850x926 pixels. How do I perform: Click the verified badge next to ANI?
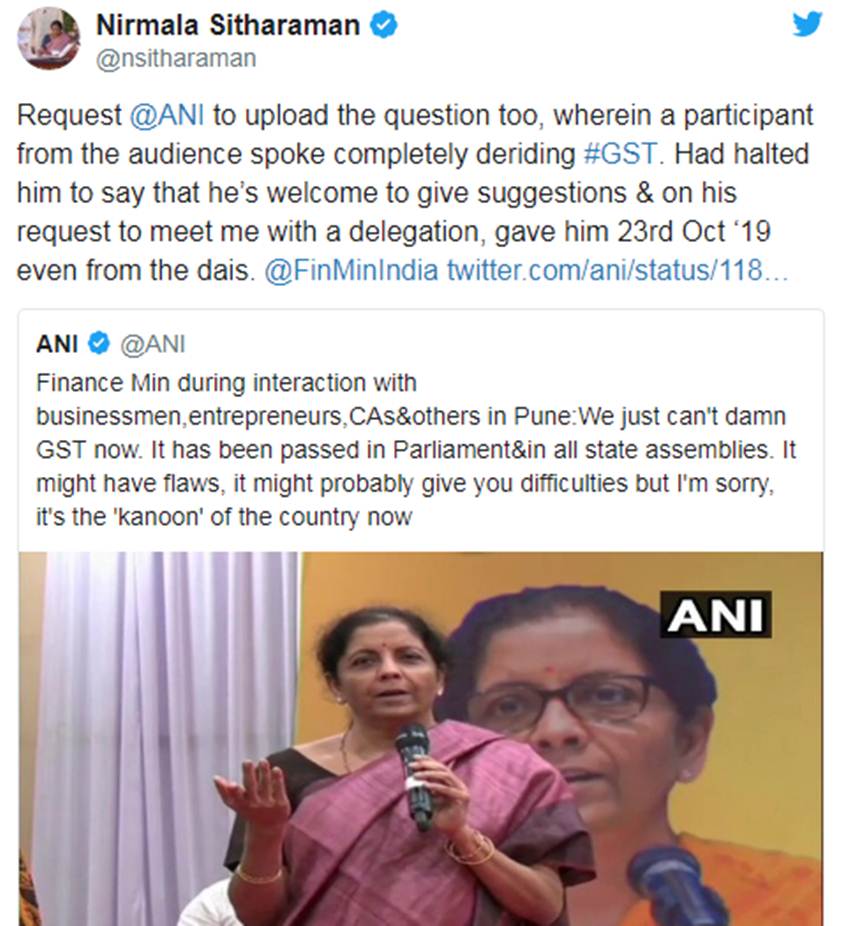pos(99,343)
